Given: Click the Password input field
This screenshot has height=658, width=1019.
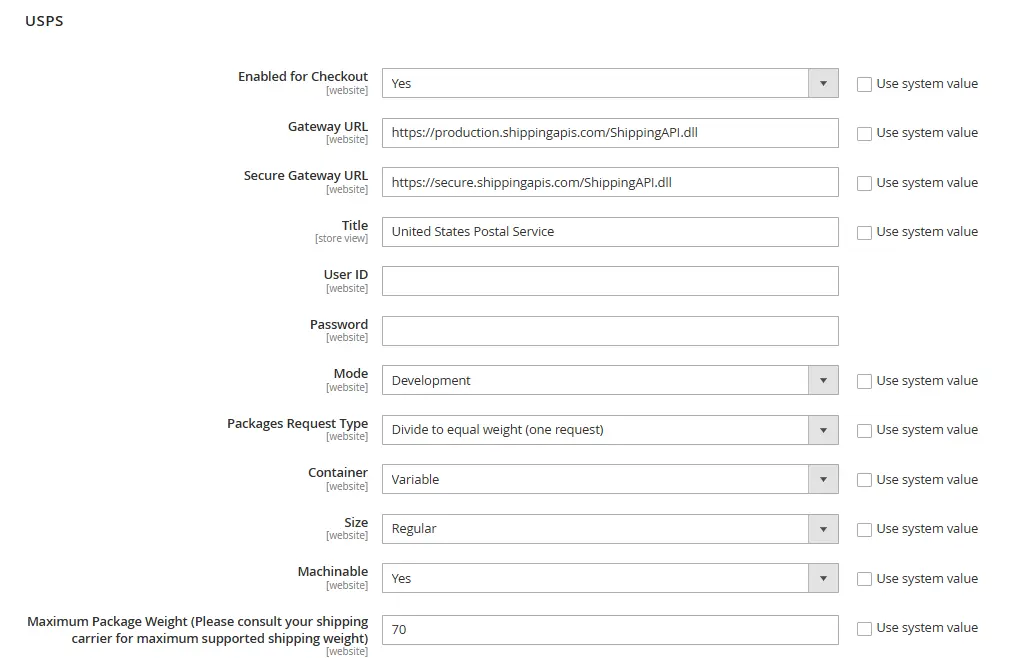Looking at the screenshot, I should pyautogui.click(x=610, y=330).
